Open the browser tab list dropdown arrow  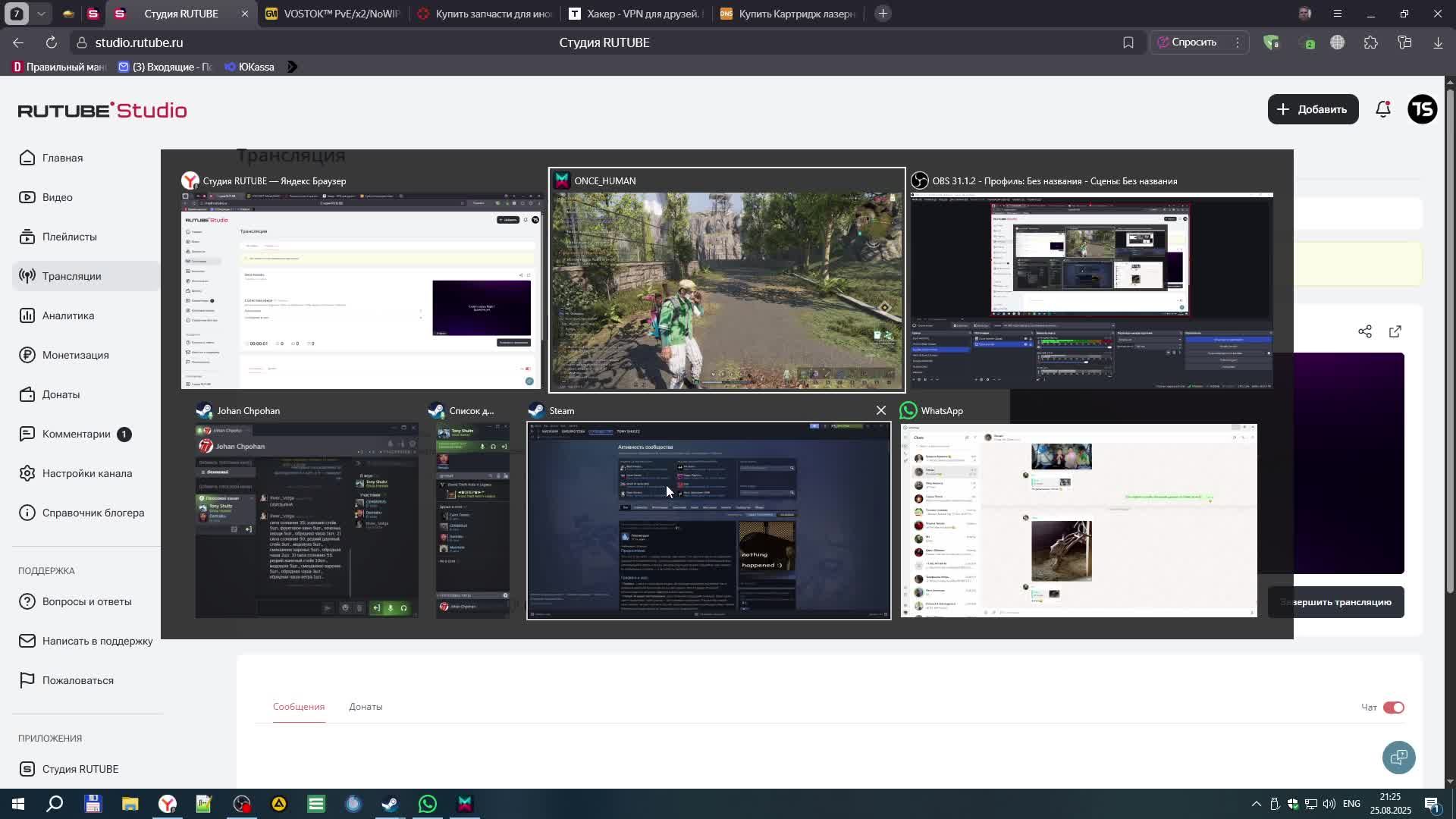(x=41, y=14)
